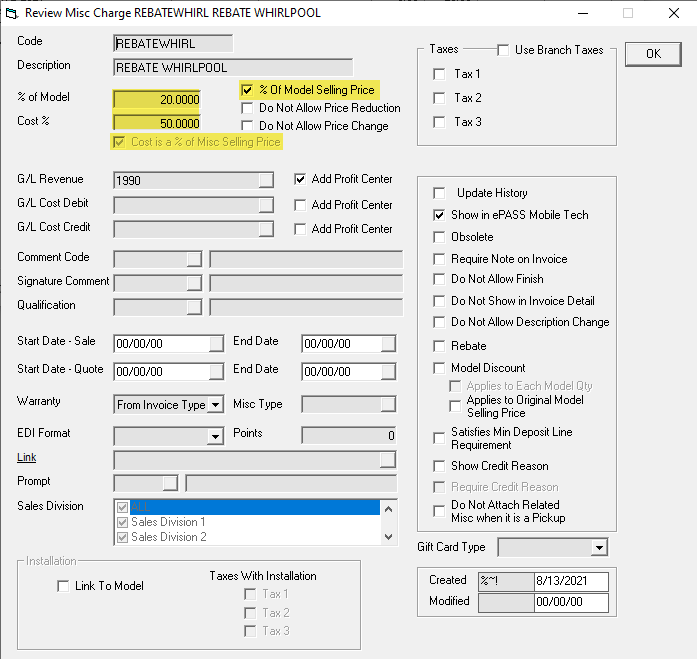Viewport: 697px width, 659px height.
Task: Open Sale End Date calendar picker
Action: pyautogui.click(x=388, y=343)
